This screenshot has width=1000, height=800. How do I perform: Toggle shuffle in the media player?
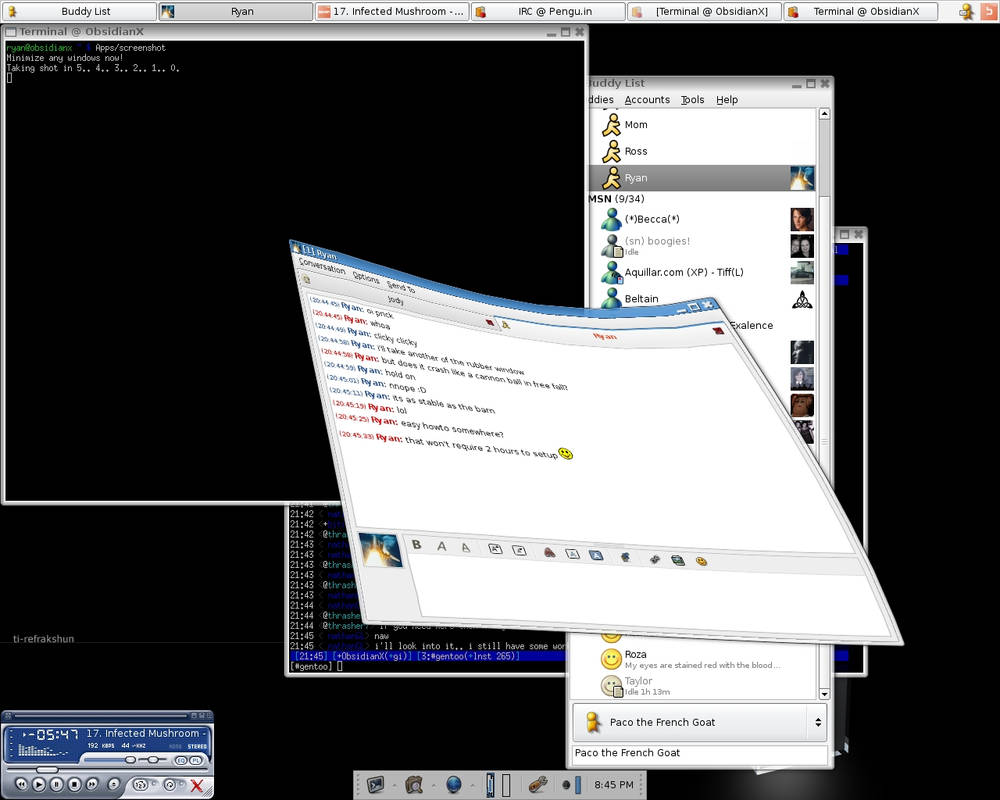pyautogui.click(x=141, y=785)
